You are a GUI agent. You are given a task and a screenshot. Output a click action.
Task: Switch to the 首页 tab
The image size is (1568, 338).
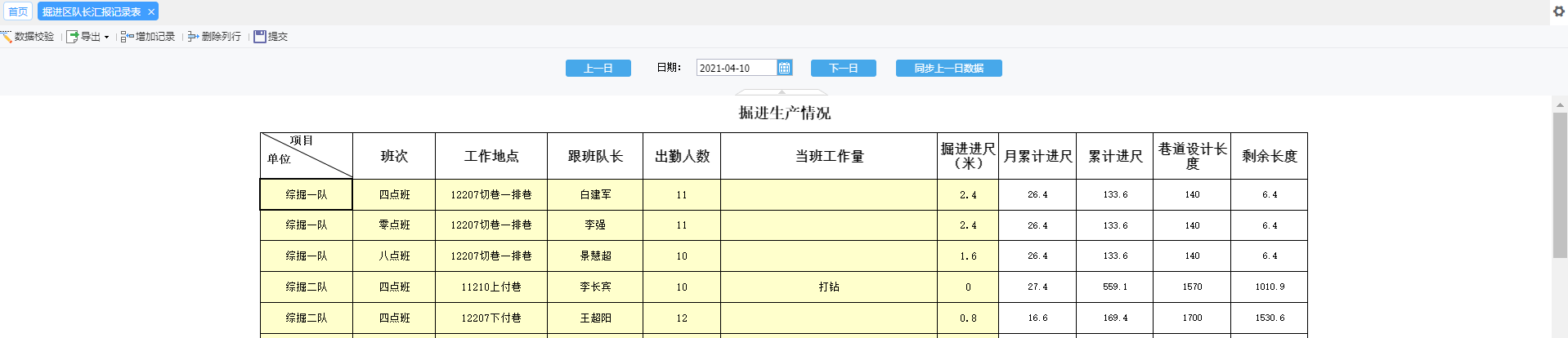point(18,12)
